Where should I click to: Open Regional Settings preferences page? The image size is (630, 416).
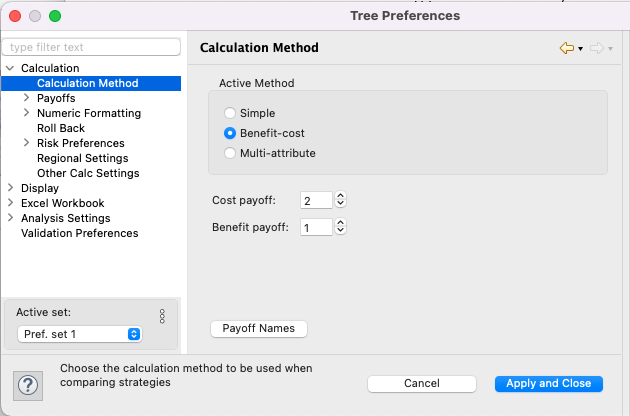(x=82, y=158)
